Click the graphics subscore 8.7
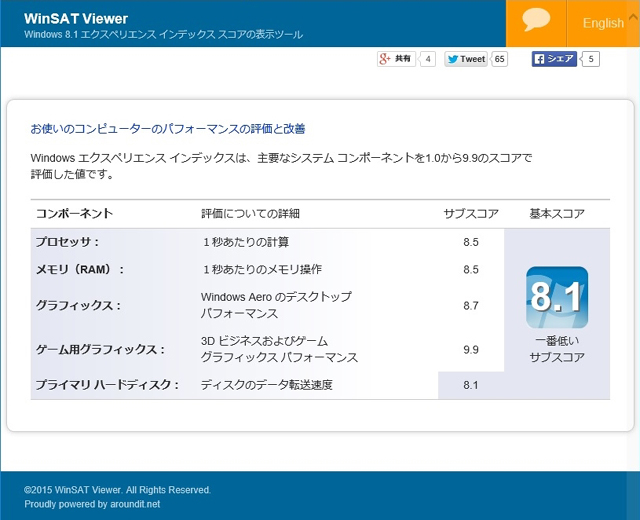The width and height of the screenshot is (640, 520). 471,306
